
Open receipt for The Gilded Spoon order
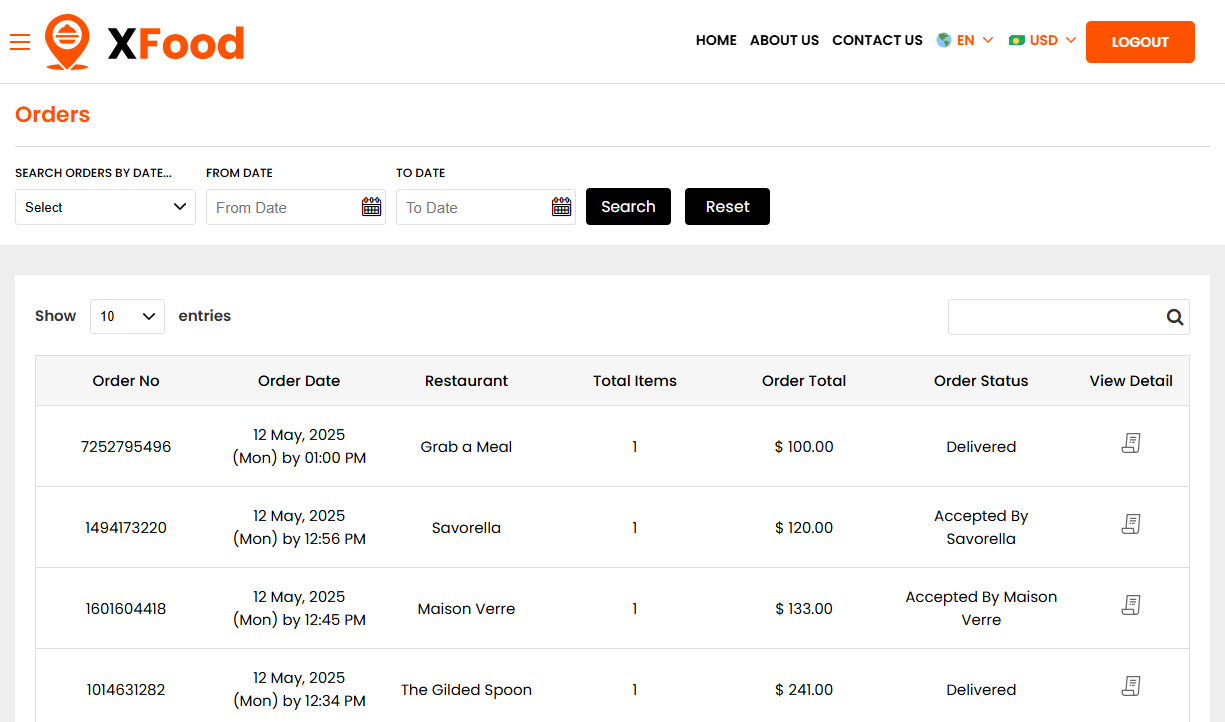[x=1131, y=685]
